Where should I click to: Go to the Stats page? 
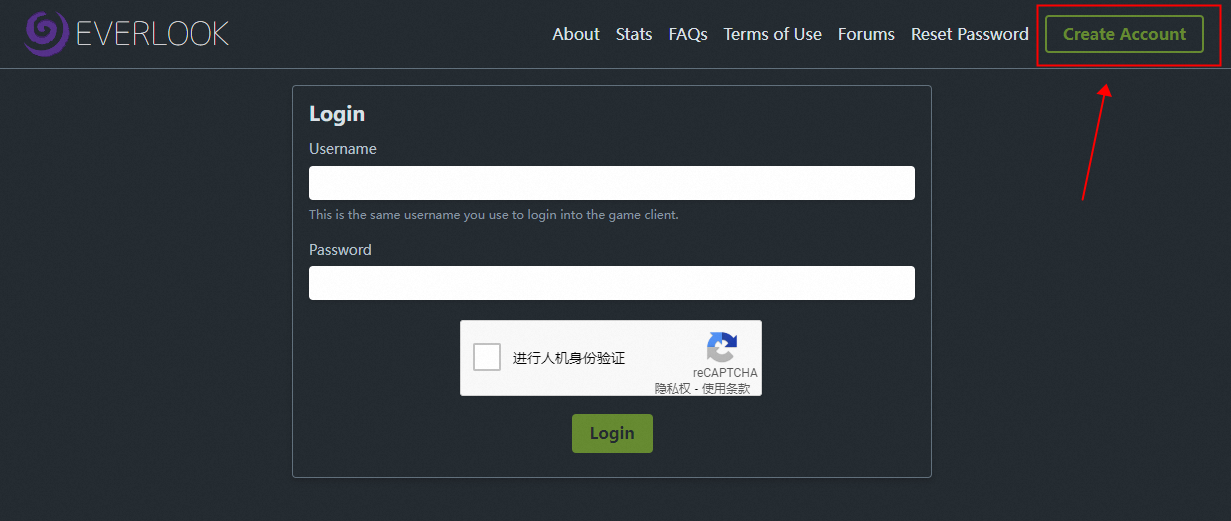click(x=634, y=34)
